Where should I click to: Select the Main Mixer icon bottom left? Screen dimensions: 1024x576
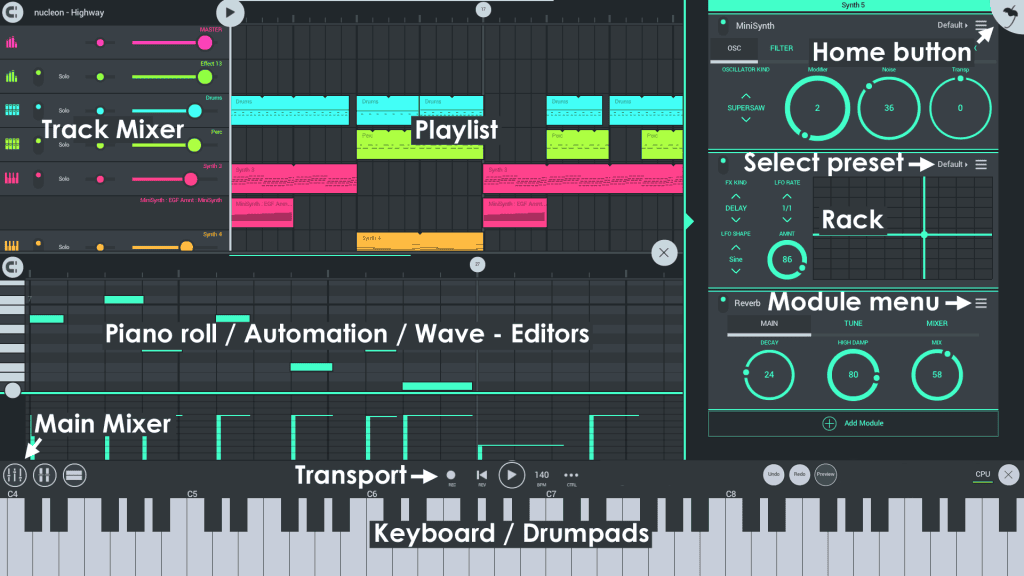[13, 475]
